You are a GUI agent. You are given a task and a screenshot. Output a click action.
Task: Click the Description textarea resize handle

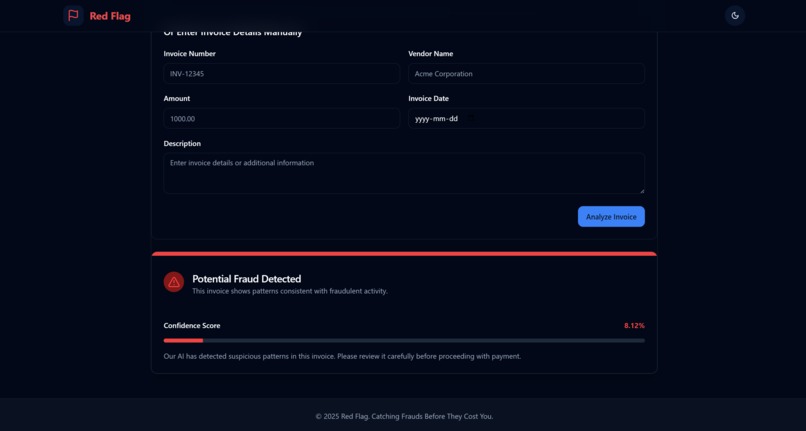pos(641,190)
